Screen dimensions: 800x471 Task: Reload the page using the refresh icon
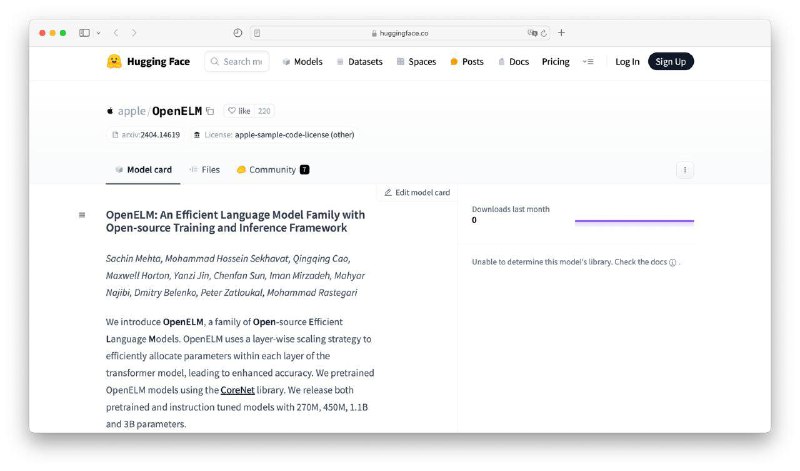(544, 33)
